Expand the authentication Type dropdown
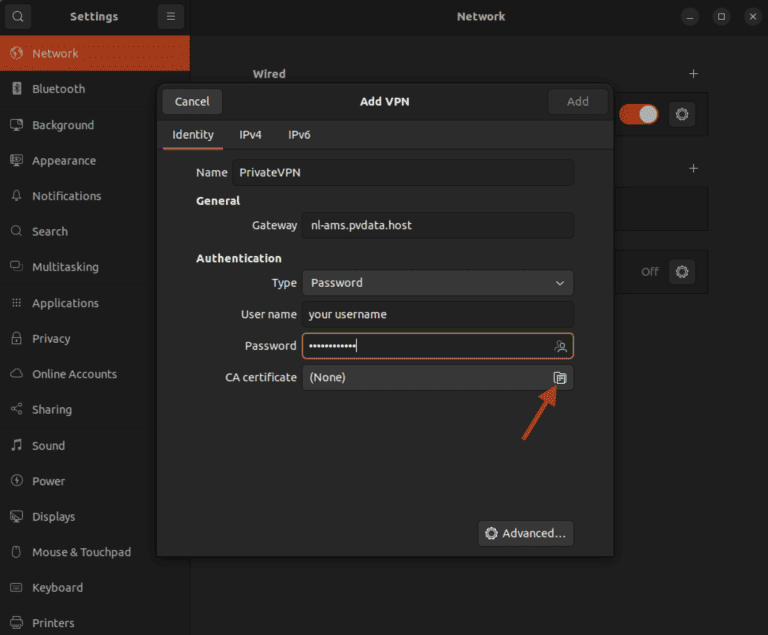The width and height of the screenshot is (768, 635). (x=438, y=283)
